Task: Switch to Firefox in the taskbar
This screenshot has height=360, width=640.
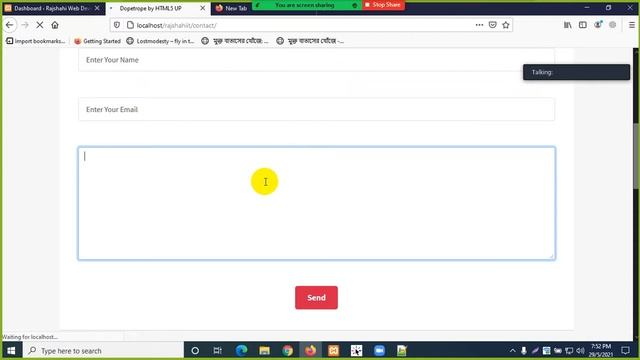Action: (x=310, y=351)
